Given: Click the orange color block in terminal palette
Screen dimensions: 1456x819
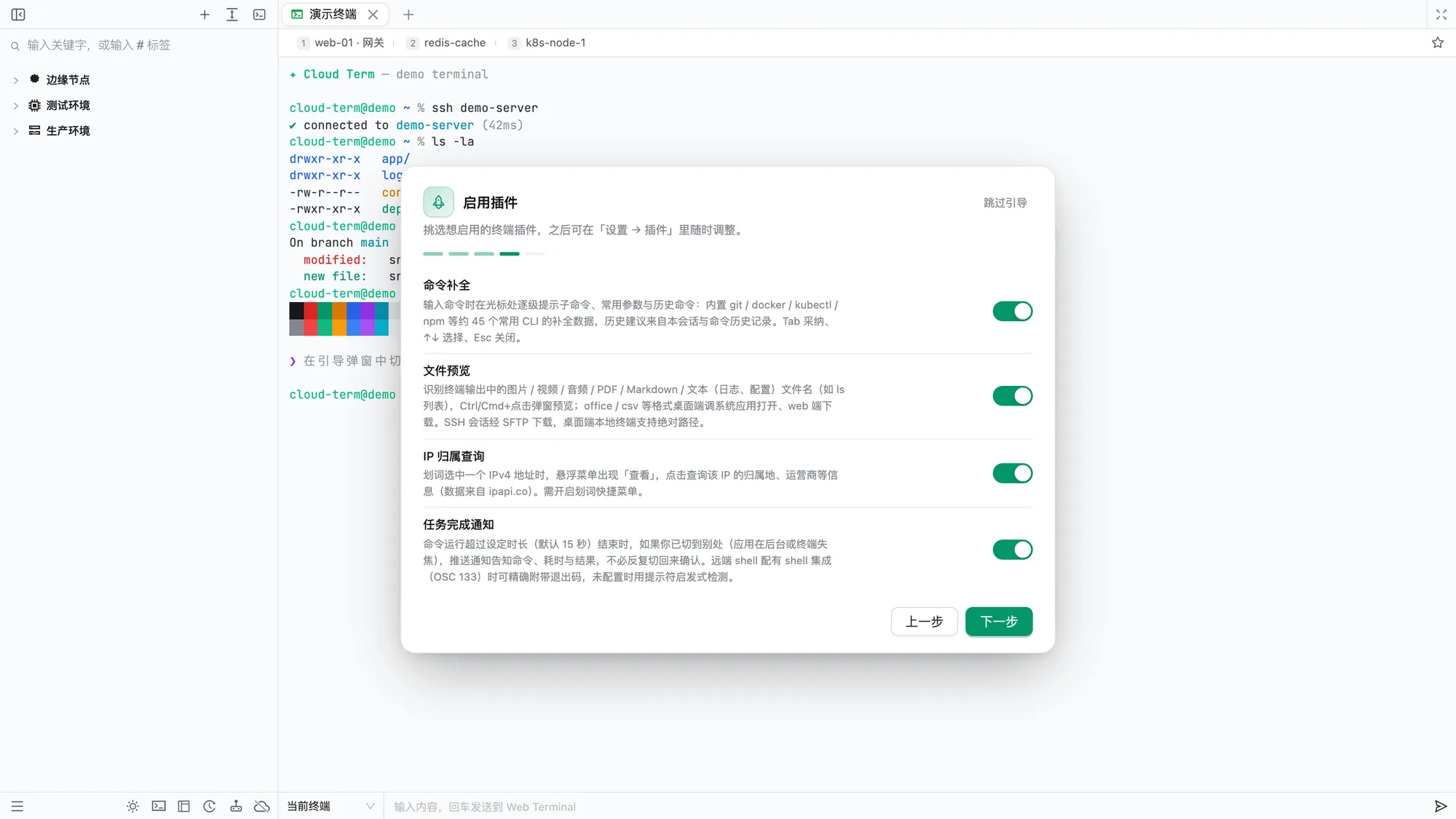Looking at the screenshot, I should tap(339, 311).
